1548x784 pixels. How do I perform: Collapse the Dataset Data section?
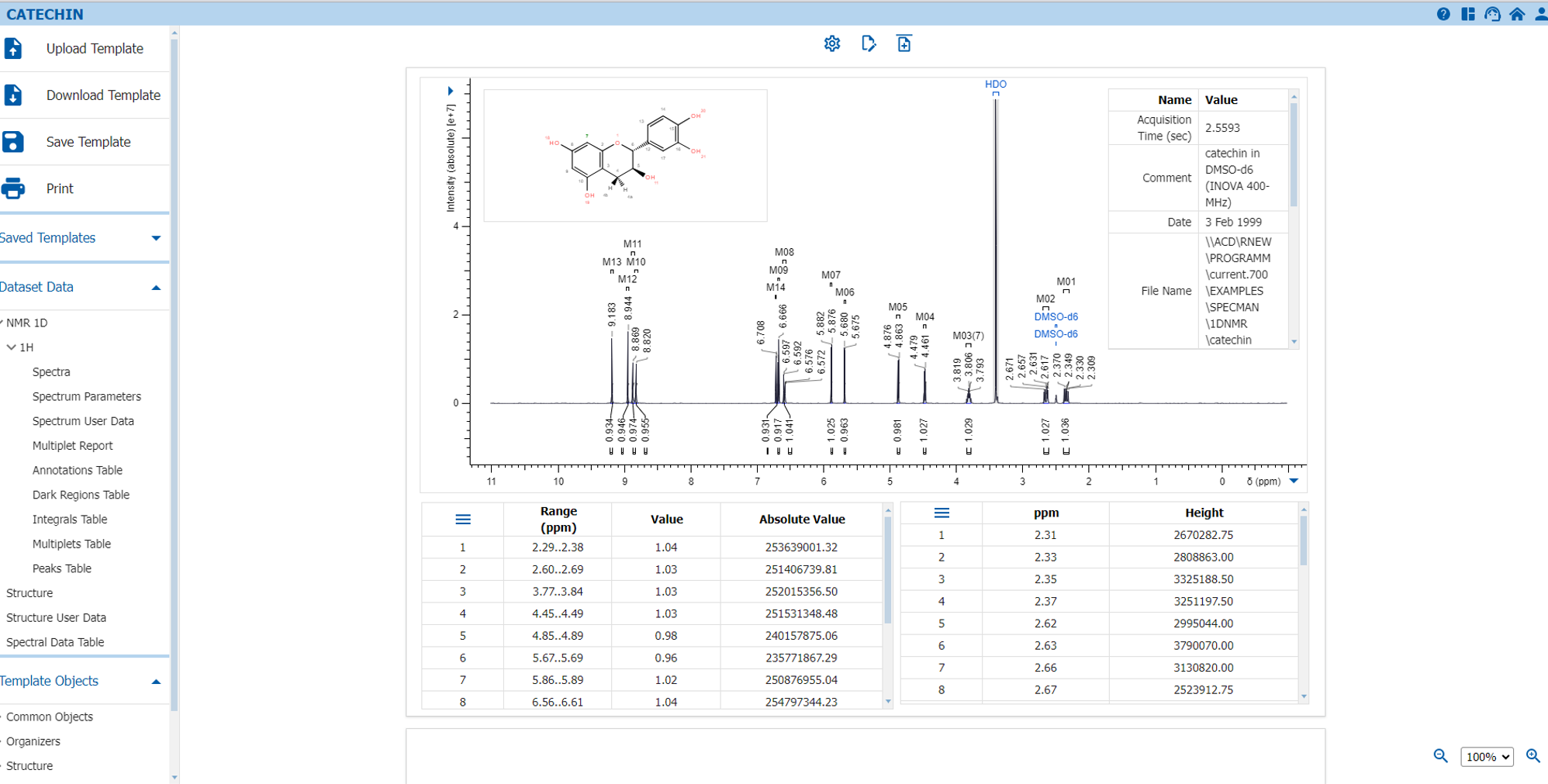tap(156, 288)
